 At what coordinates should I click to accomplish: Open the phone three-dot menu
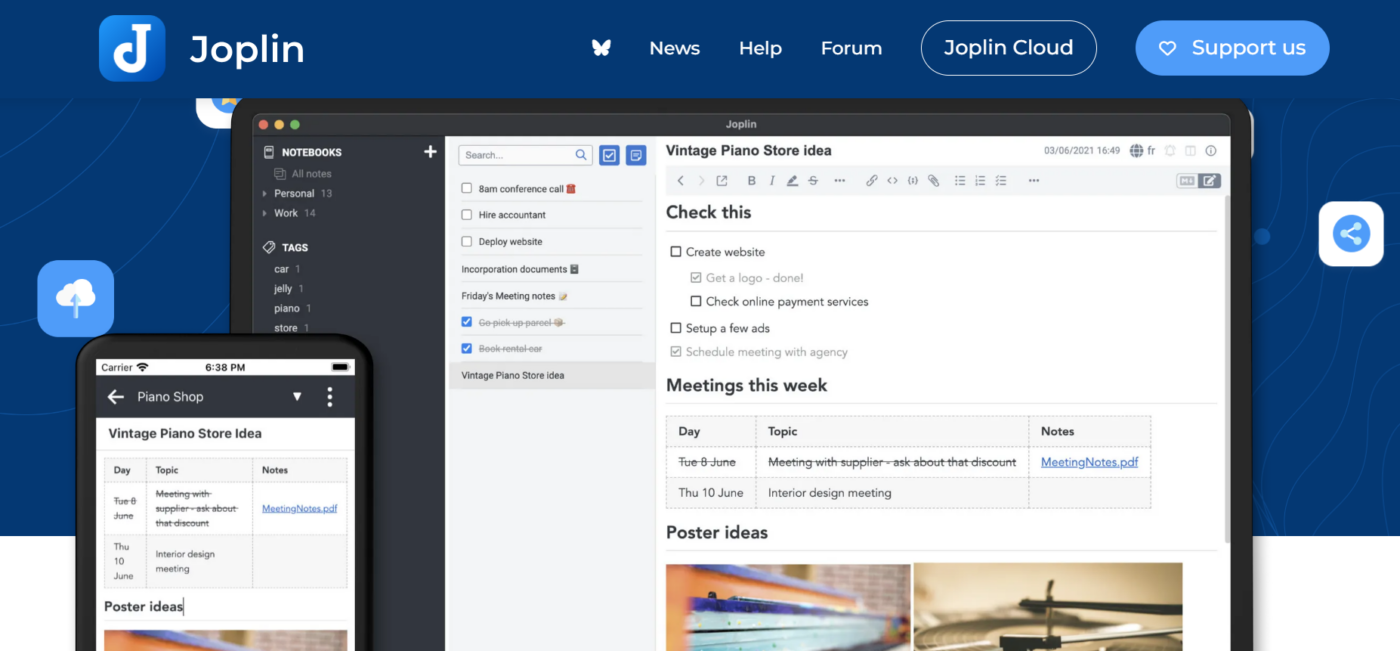point(330,397)
